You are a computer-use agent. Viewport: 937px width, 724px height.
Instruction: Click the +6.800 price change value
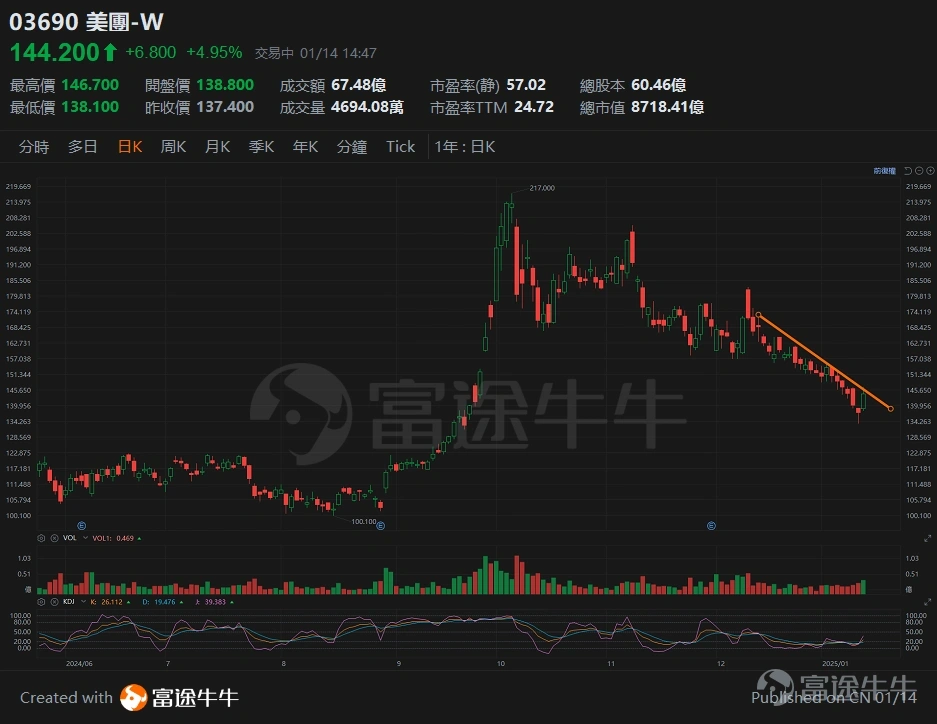151,53
